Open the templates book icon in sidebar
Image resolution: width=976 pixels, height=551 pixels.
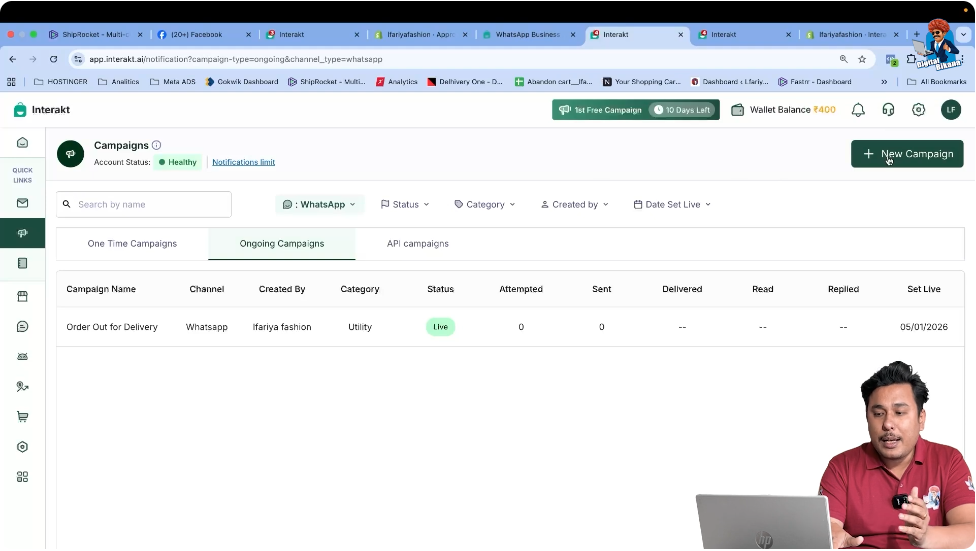(x=22, y=263)
